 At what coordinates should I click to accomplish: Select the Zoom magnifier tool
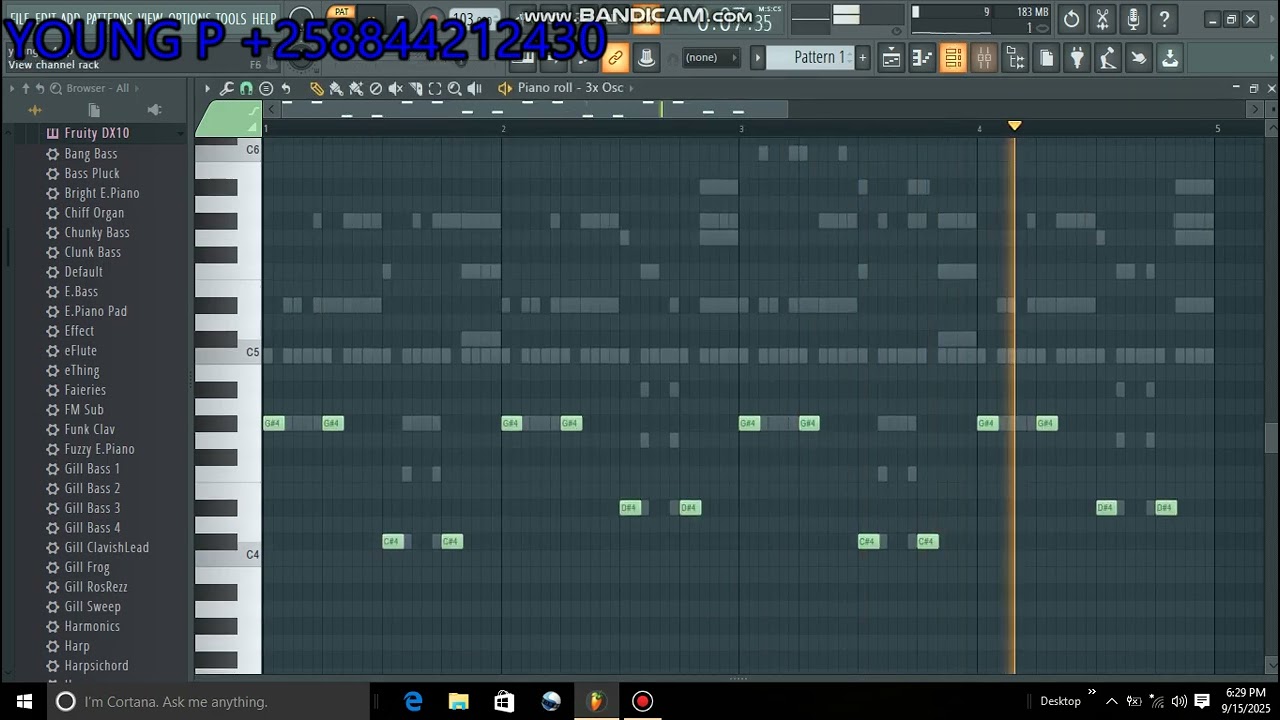click(x=455, y=88)
